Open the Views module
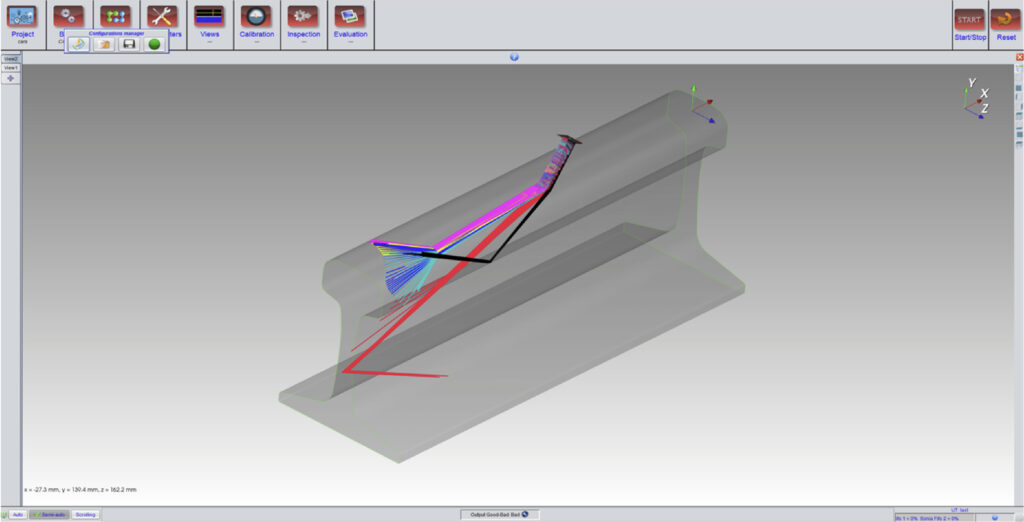Image resolution: width=1024 pixels, height=522 pixels. click(209, 17)
